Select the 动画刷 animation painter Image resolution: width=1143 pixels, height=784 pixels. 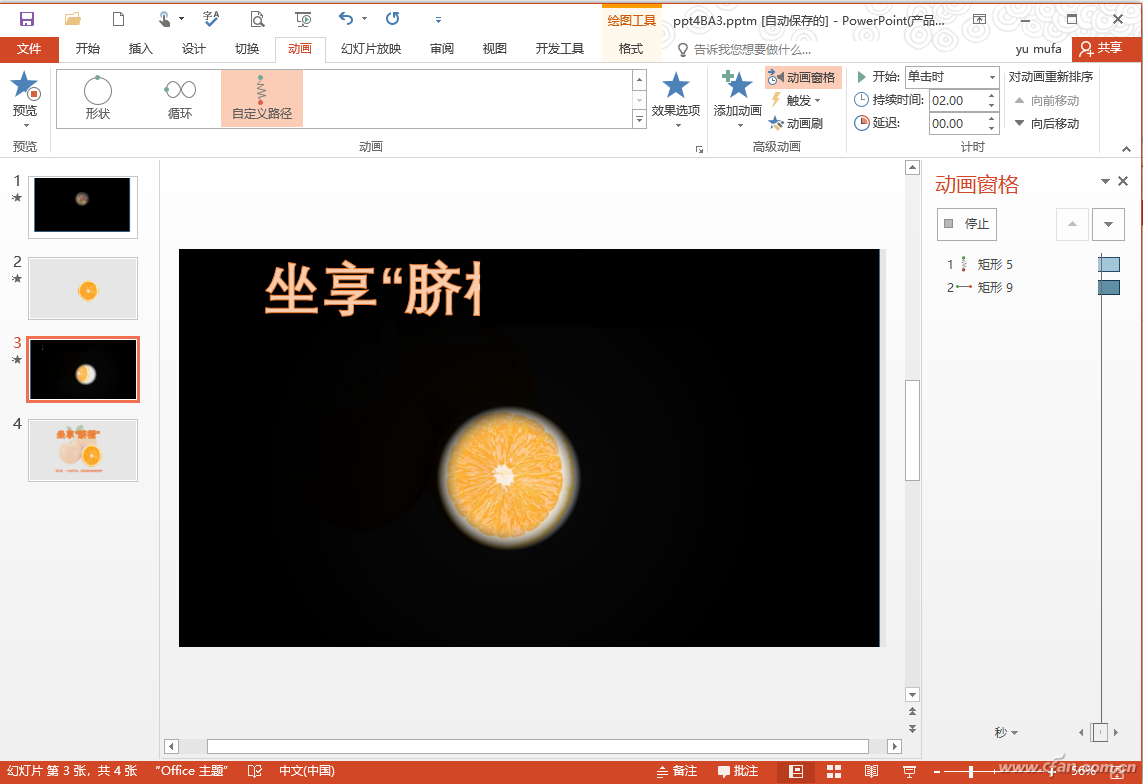[797, 124]
